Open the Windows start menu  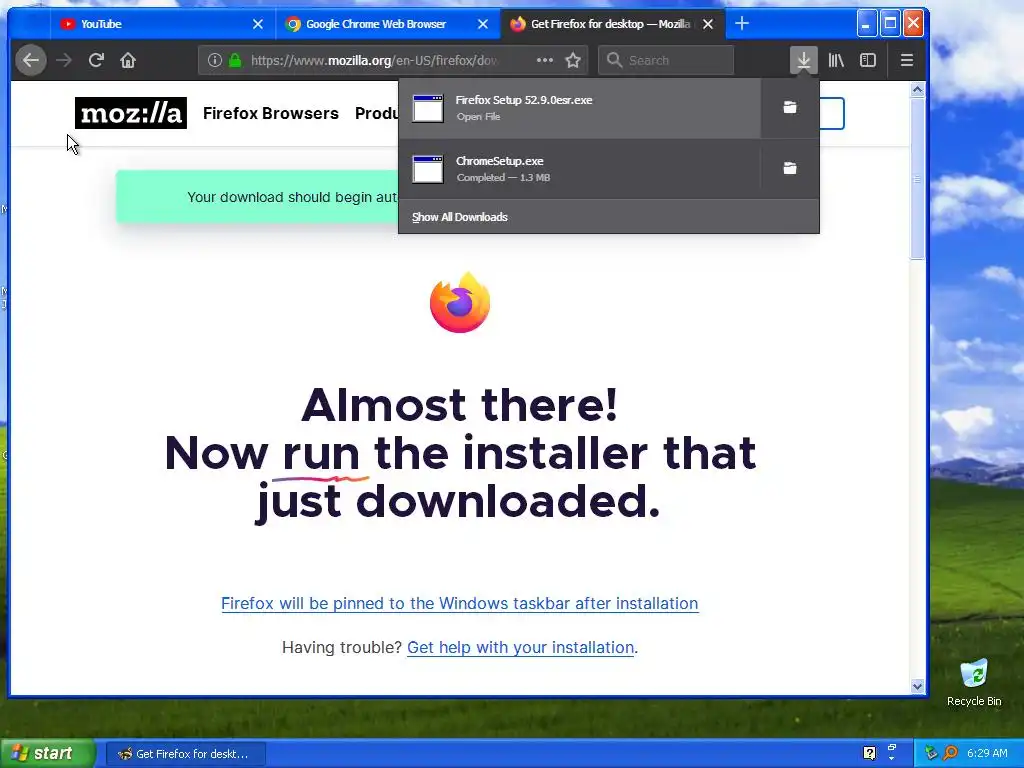[x=47, y=753]
